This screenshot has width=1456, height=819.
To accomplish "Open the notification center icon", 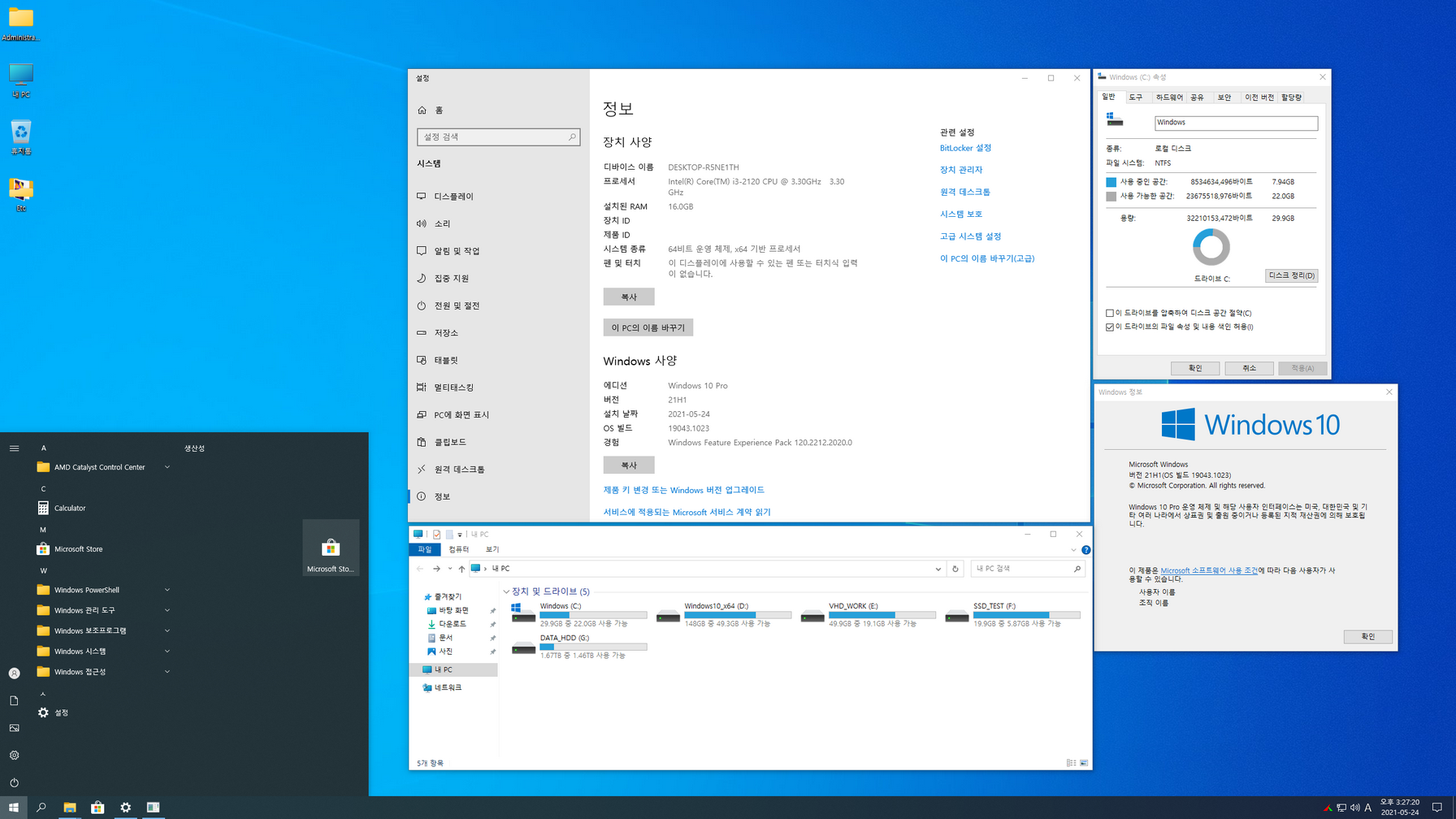I will tap(1436, 808).
